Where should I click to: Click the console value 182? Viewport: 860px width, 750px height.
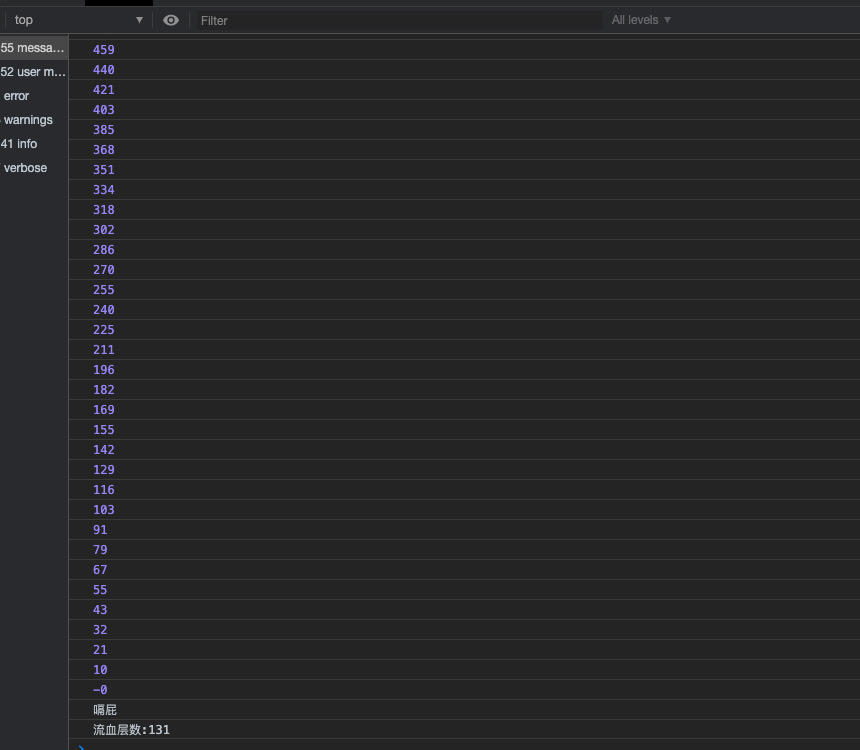(104, 390)
